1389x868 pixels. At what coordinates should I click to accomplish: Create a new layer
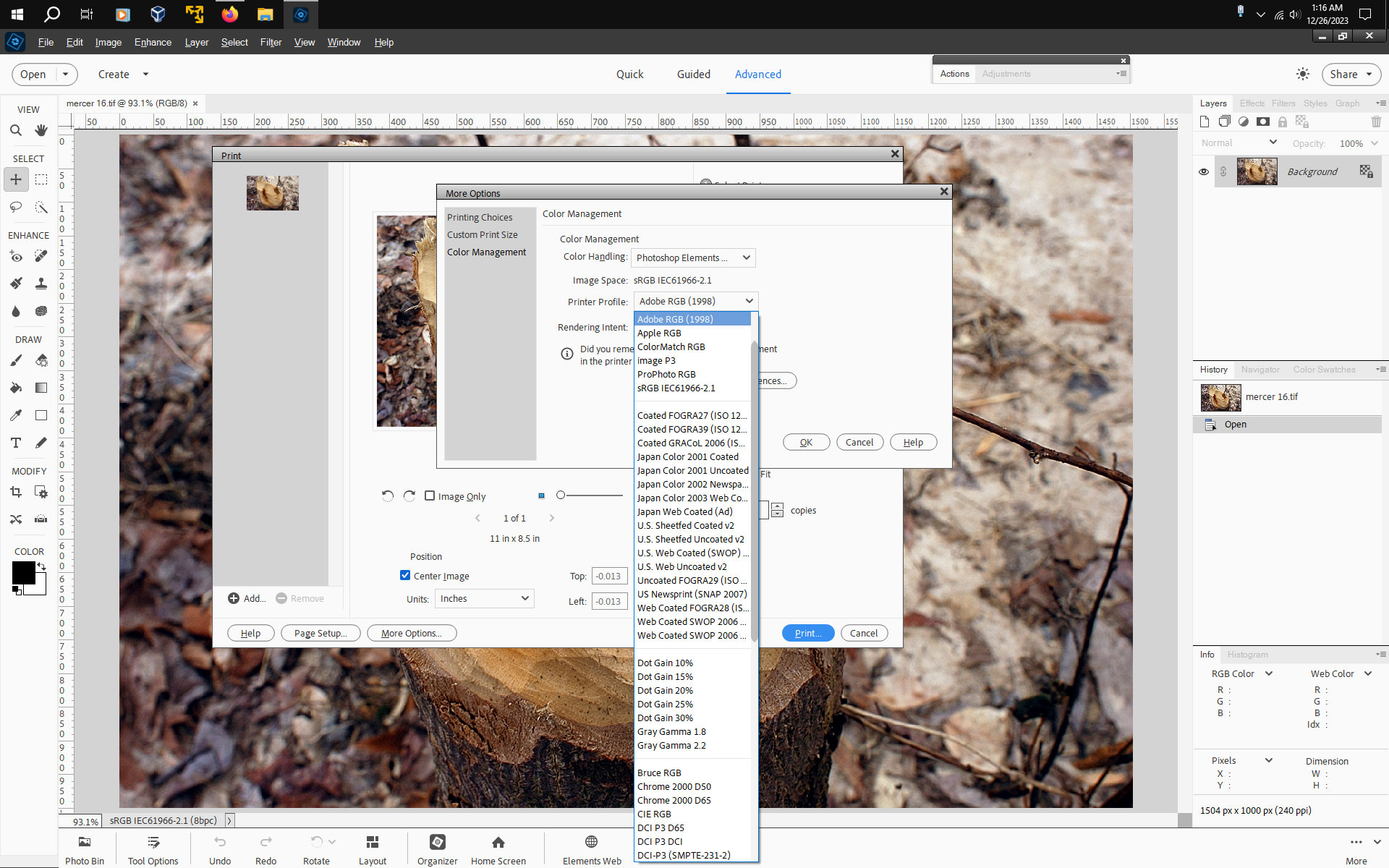point(1204,122)
